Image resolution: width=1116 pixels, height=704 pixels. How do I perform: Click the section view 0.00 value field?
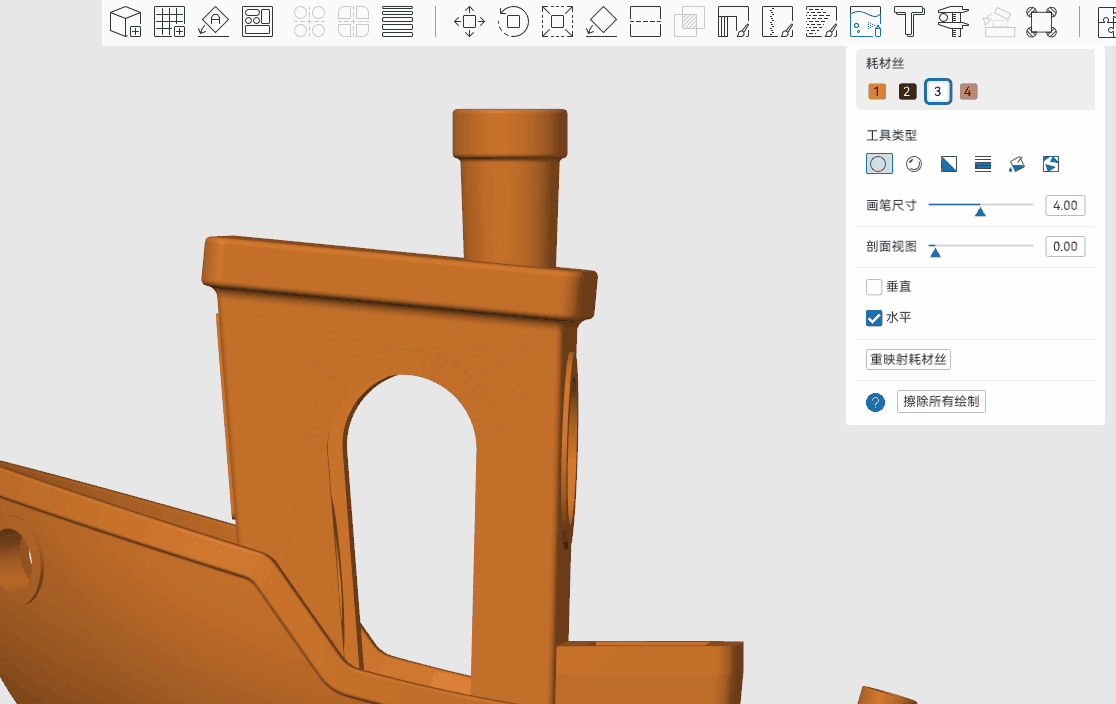tap(1065, 246)
